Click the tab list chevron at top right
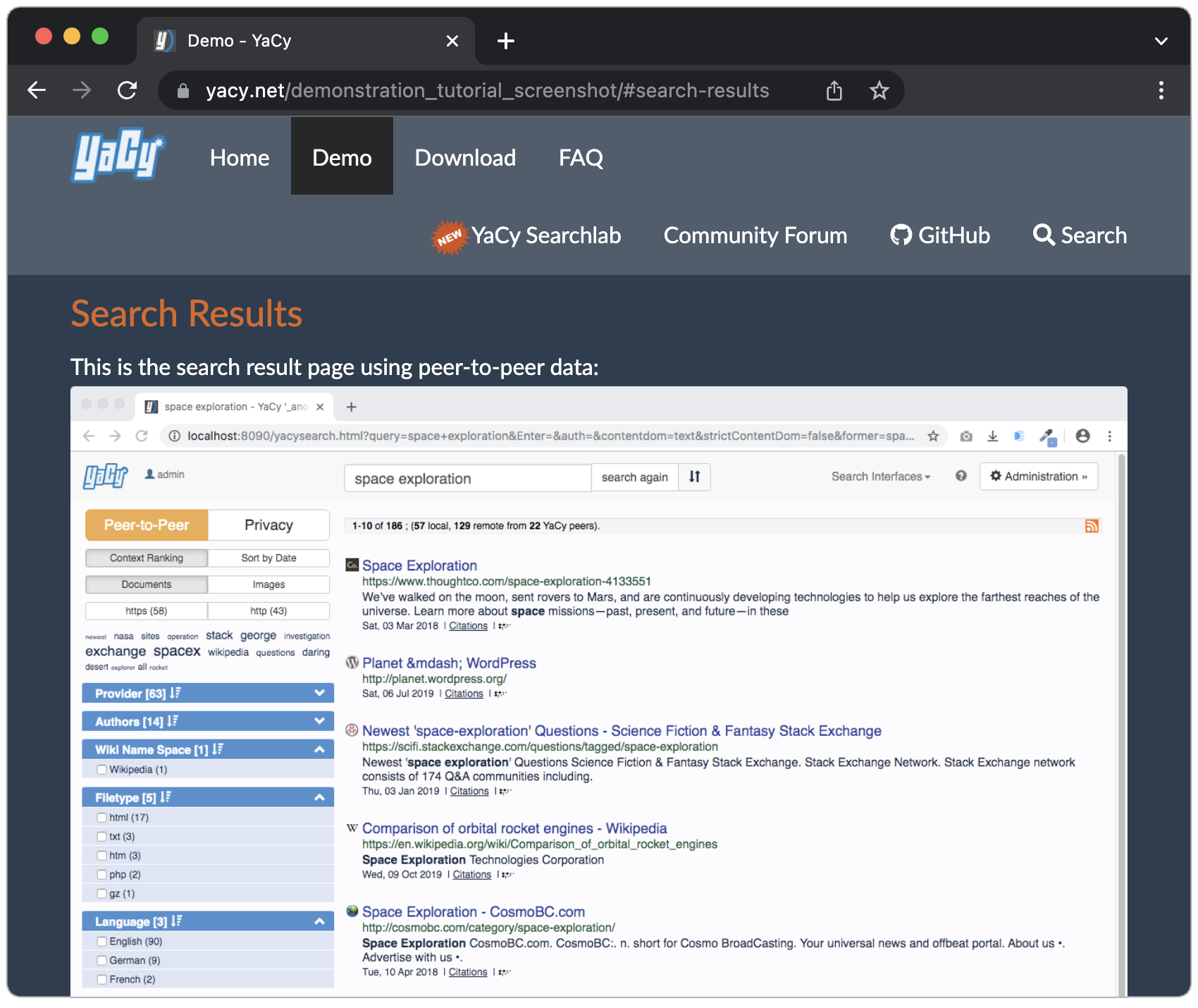 [x=1161, y=41]
